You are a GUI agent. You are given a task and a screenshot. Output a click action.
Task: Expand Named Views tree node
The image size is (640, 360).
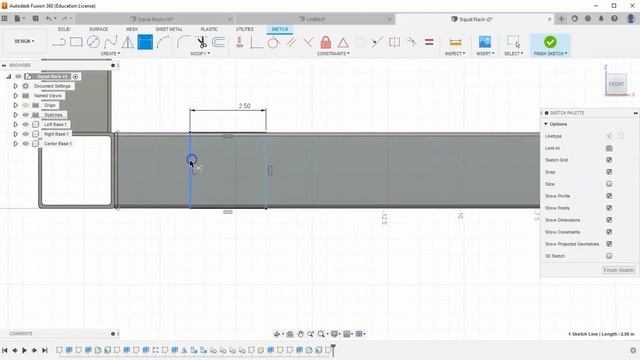pos(16,96)
